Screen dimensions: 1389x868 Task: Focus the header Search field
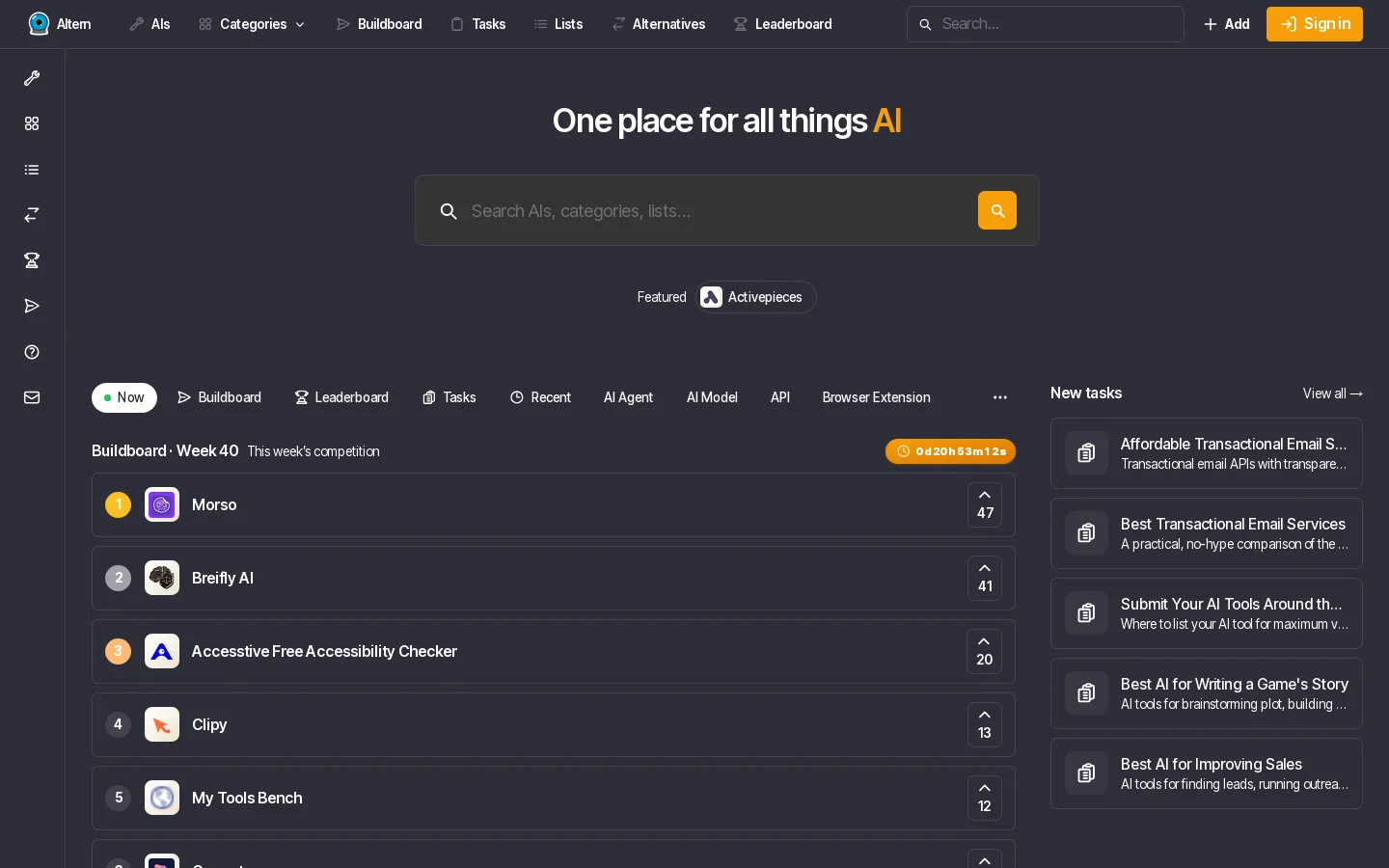click(1046, 24)
